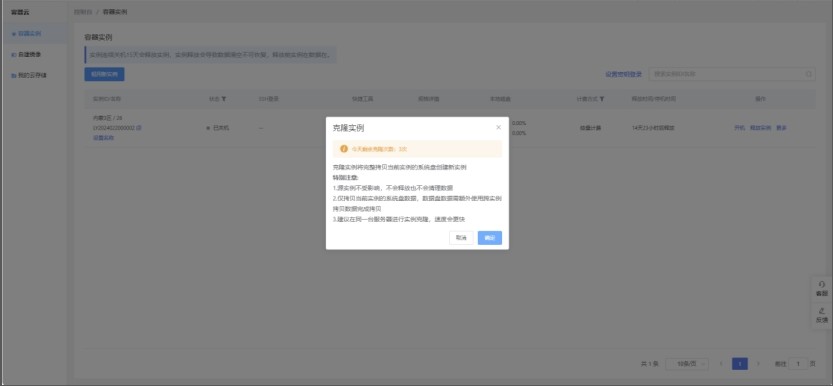Screen dimensions: 833x386
Task: Click the search icon in the search box
Action: tap(809, 74)
